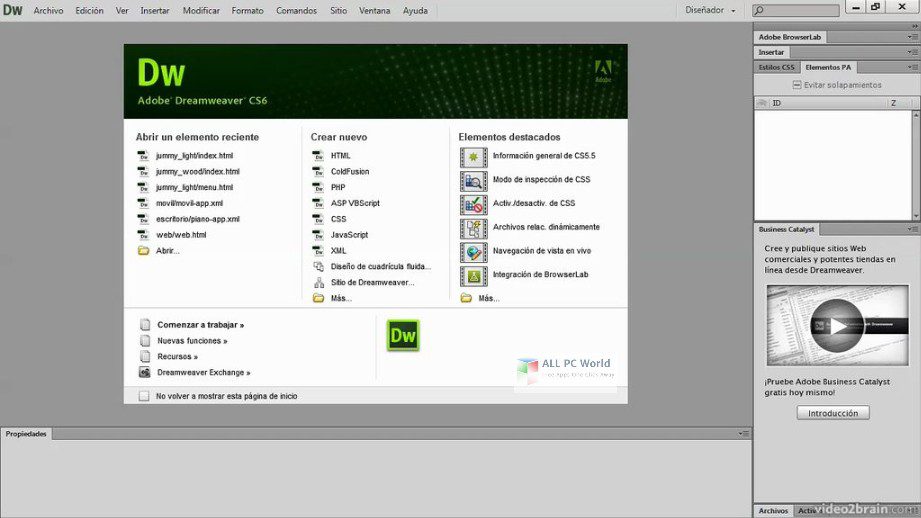Click the PHP file icon
Image resolution: width=921 pixels, height=518 pixels.
(x=318, y=187)
